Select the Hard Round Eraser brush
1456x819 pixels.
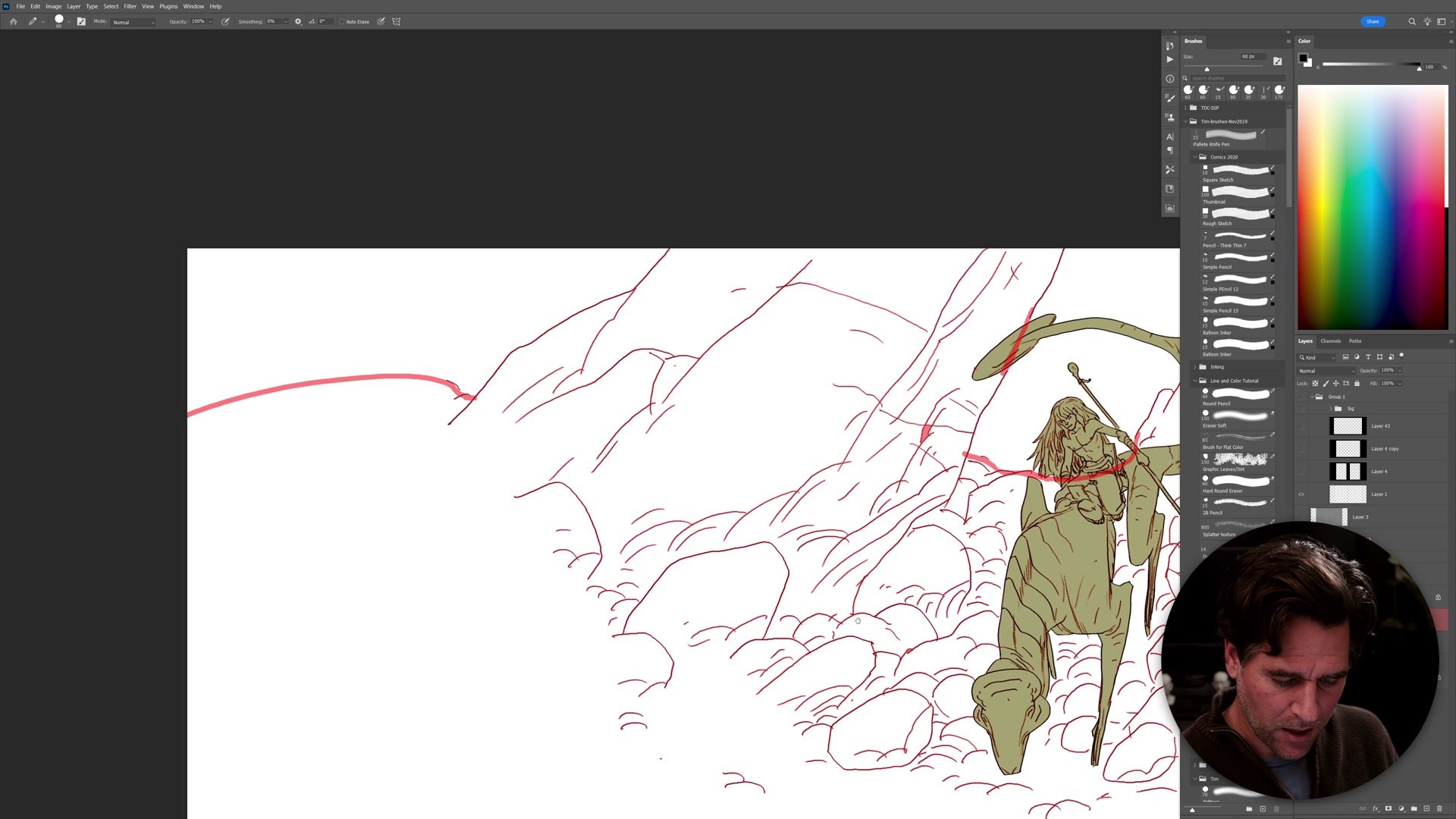[1238, 485]
